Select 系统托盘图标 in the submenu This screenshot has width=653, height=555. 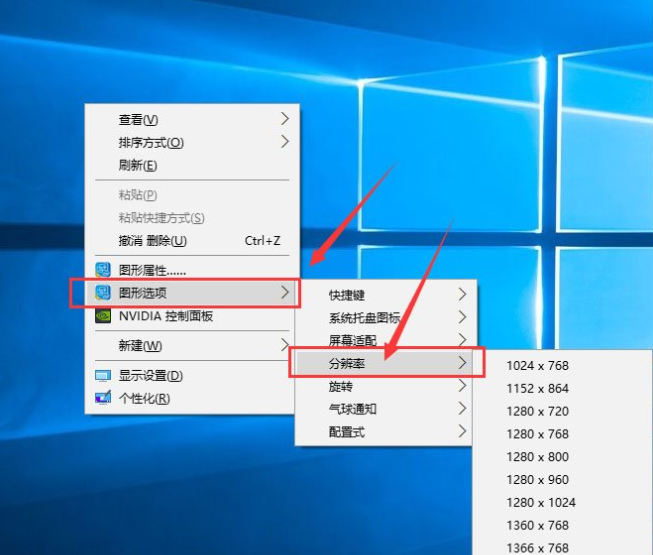tap(386, 318)
